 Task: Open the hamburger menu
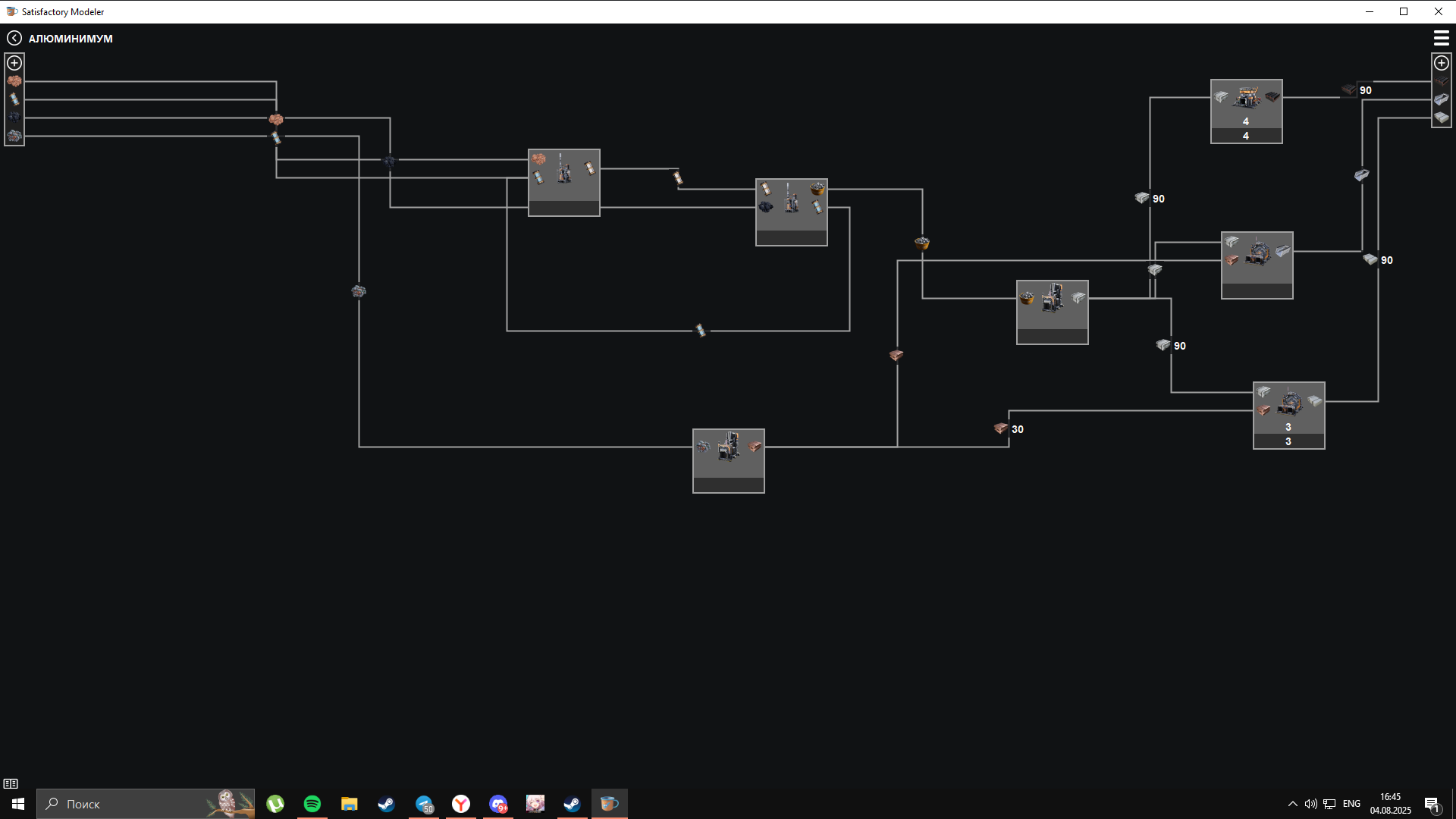coord(1441,38)
